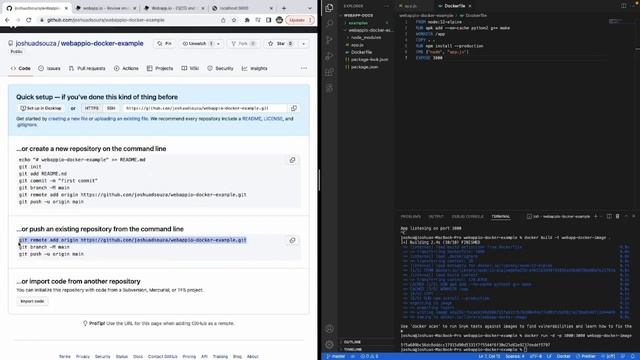Open the LICENSE link in quick setup
640x360 pixels.
tap(273, 119)
